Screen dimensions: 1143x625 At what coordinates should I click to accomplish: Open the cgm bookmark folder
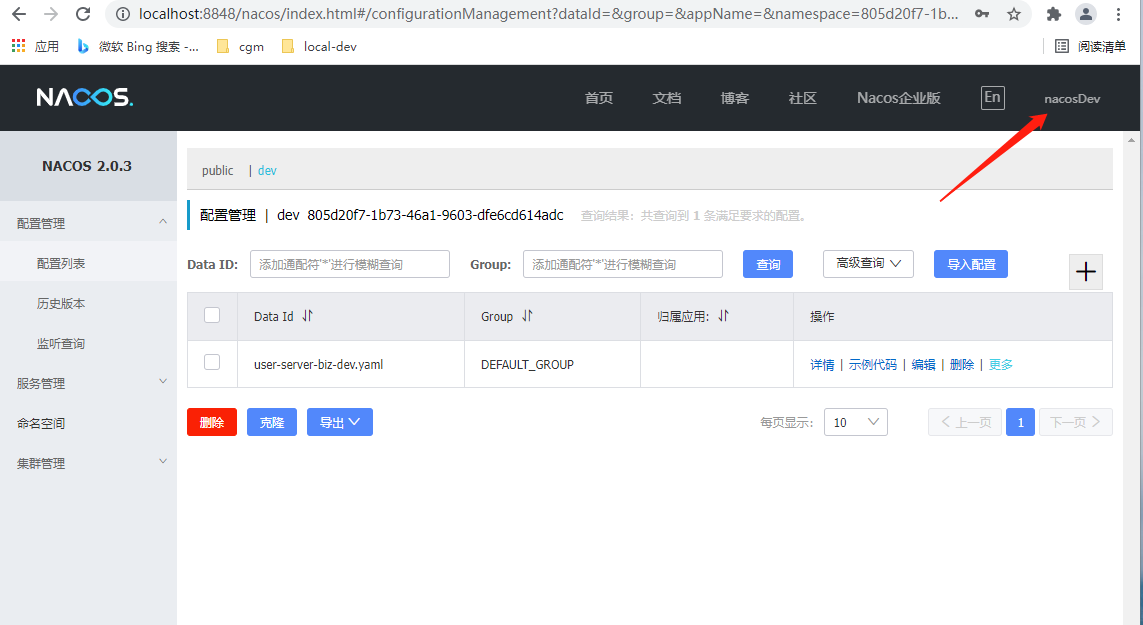point(241,47)
